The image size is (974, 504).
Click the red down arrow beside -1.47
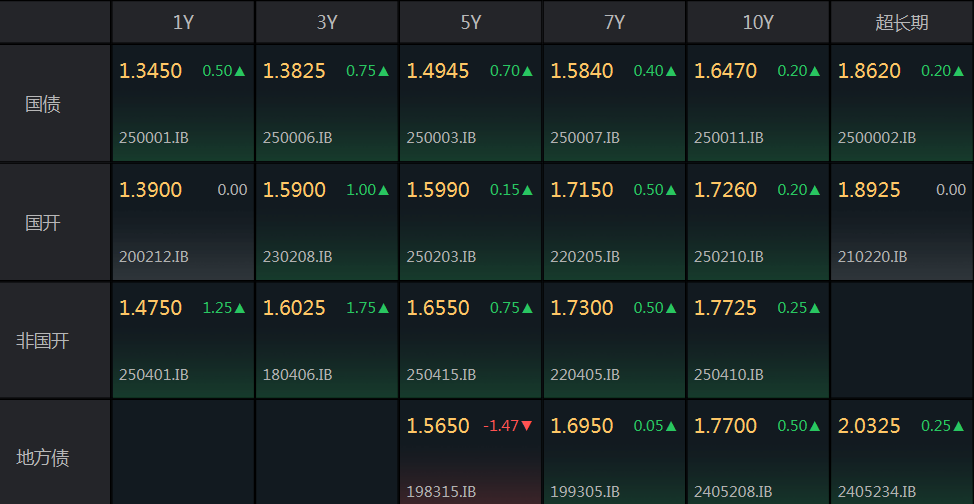click(527, 426)
